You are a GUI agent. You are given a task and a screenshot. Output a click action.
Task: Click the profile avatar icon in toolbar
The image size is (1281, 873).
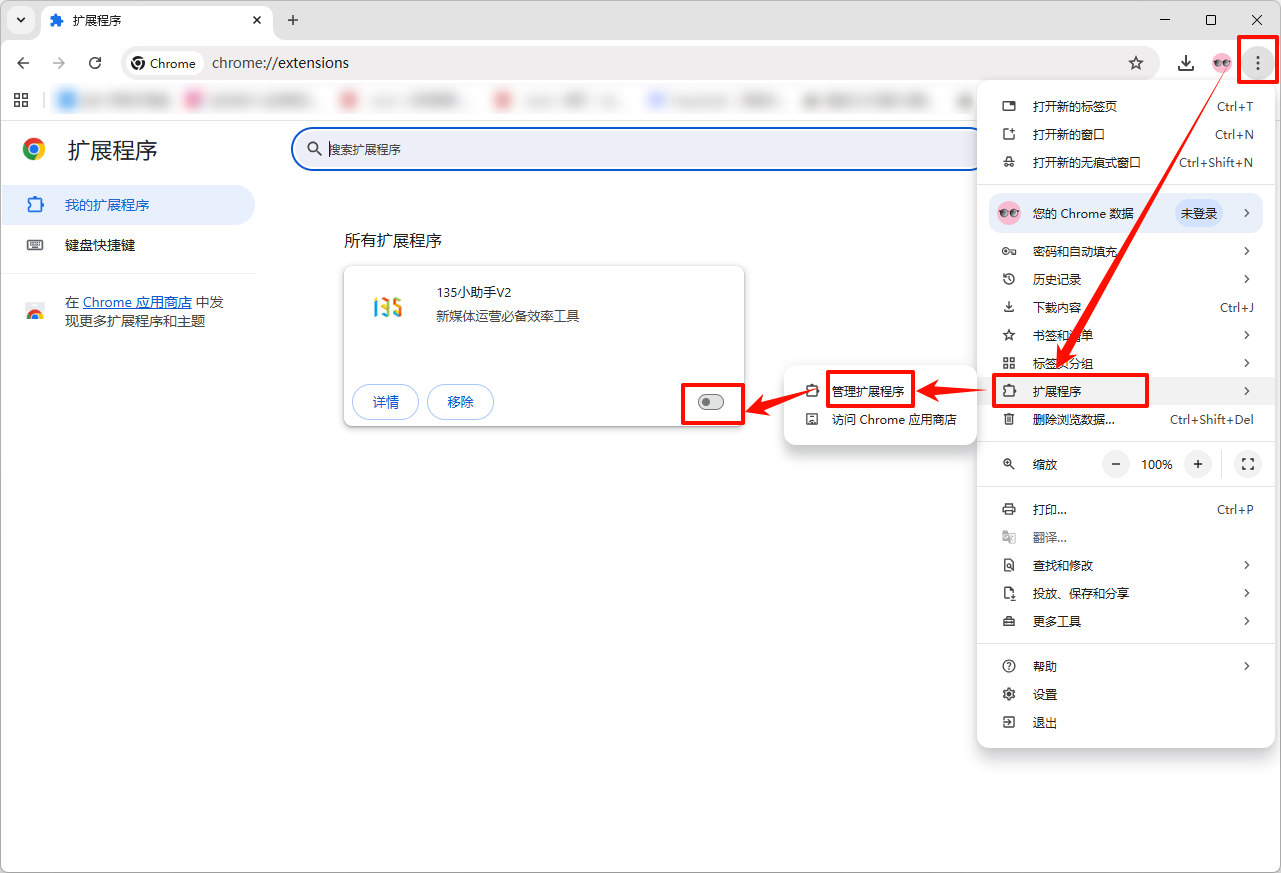pyautogui.click(x=1221, y=63)
